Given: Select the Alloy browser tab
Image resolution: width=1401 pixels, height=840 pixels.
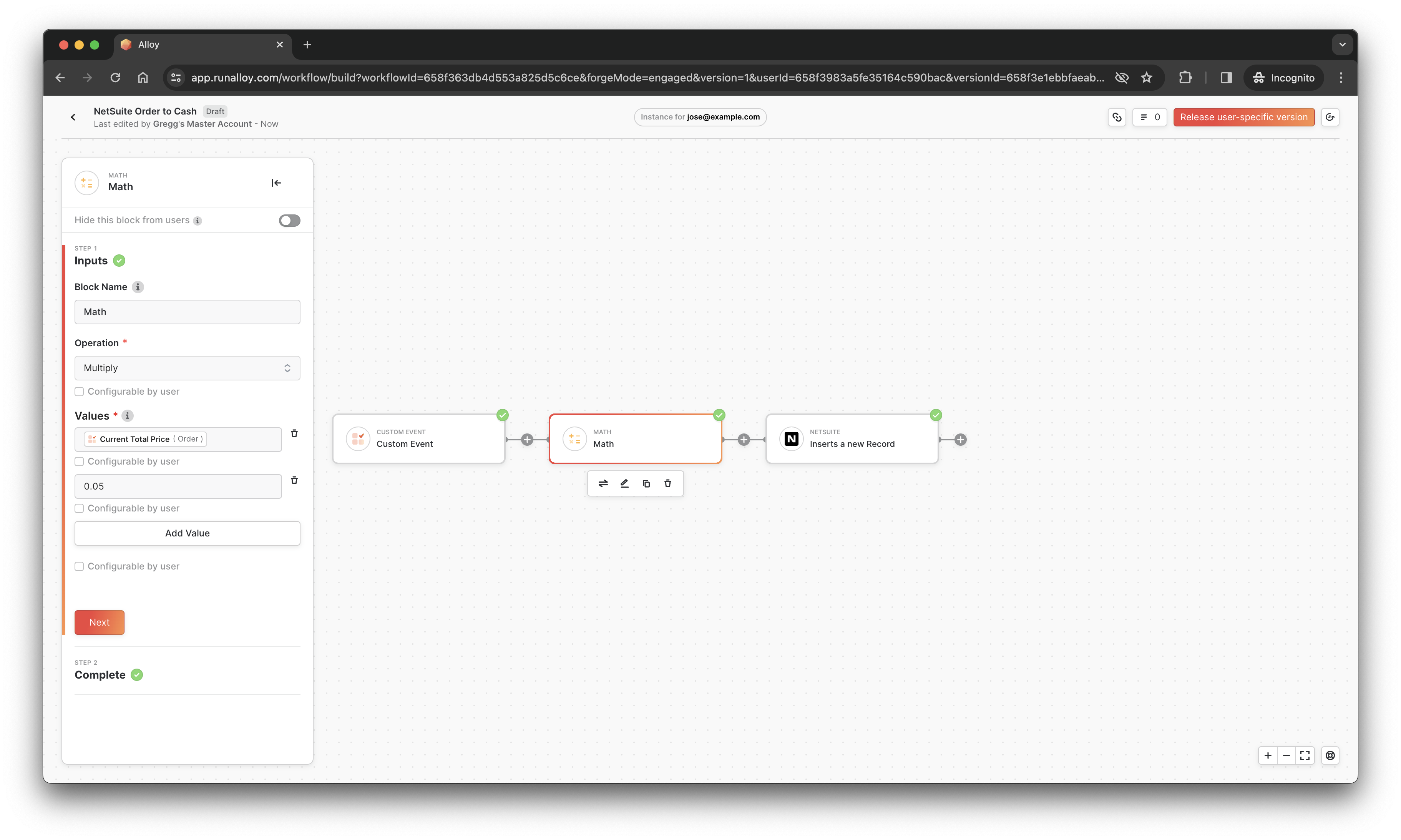Looking at the screenshot, I should tap(203, 45).
